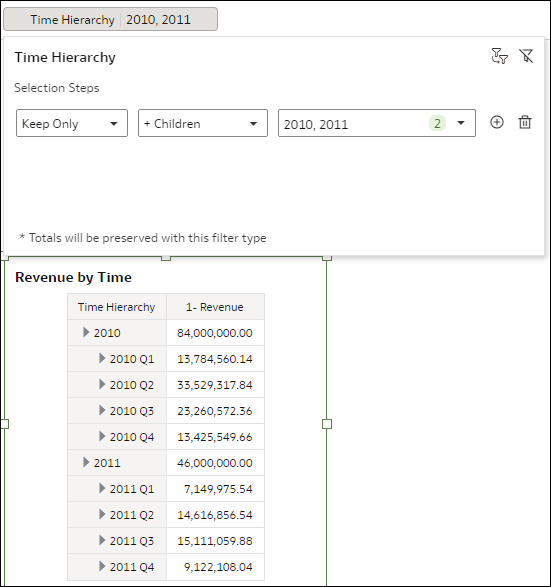Select the 23,260,572.36 revenue cell

tap(215, 411)
